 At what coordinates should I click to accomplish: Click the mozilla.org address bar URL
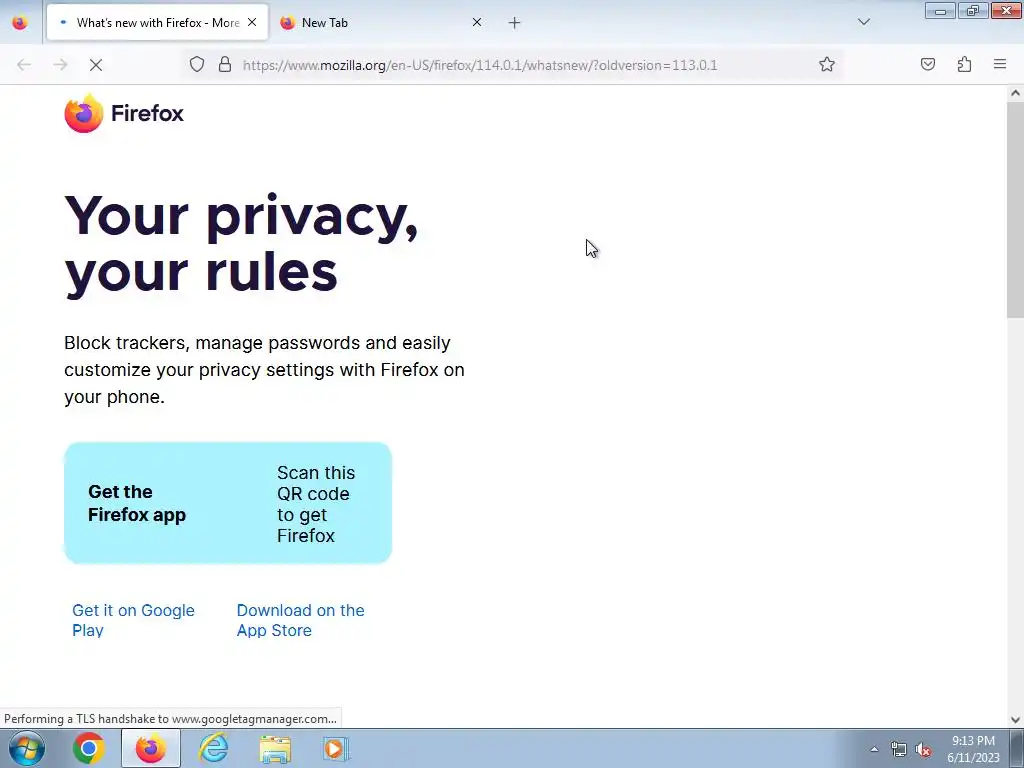click(x=480, y=65)
